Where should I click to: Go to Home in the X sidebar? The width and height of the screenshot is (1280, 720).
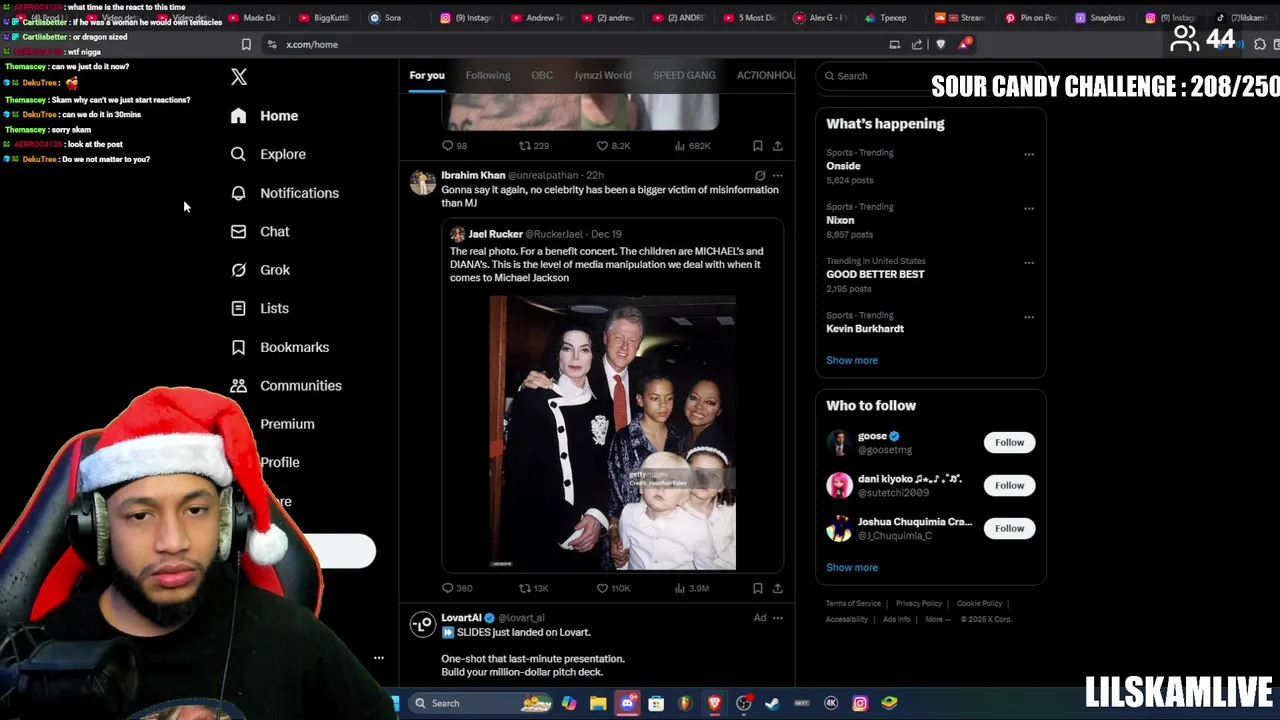point(264,116)
